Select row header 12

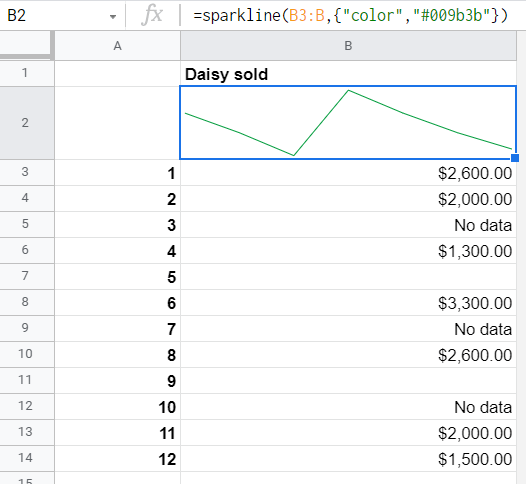click(x=27, y=407)
